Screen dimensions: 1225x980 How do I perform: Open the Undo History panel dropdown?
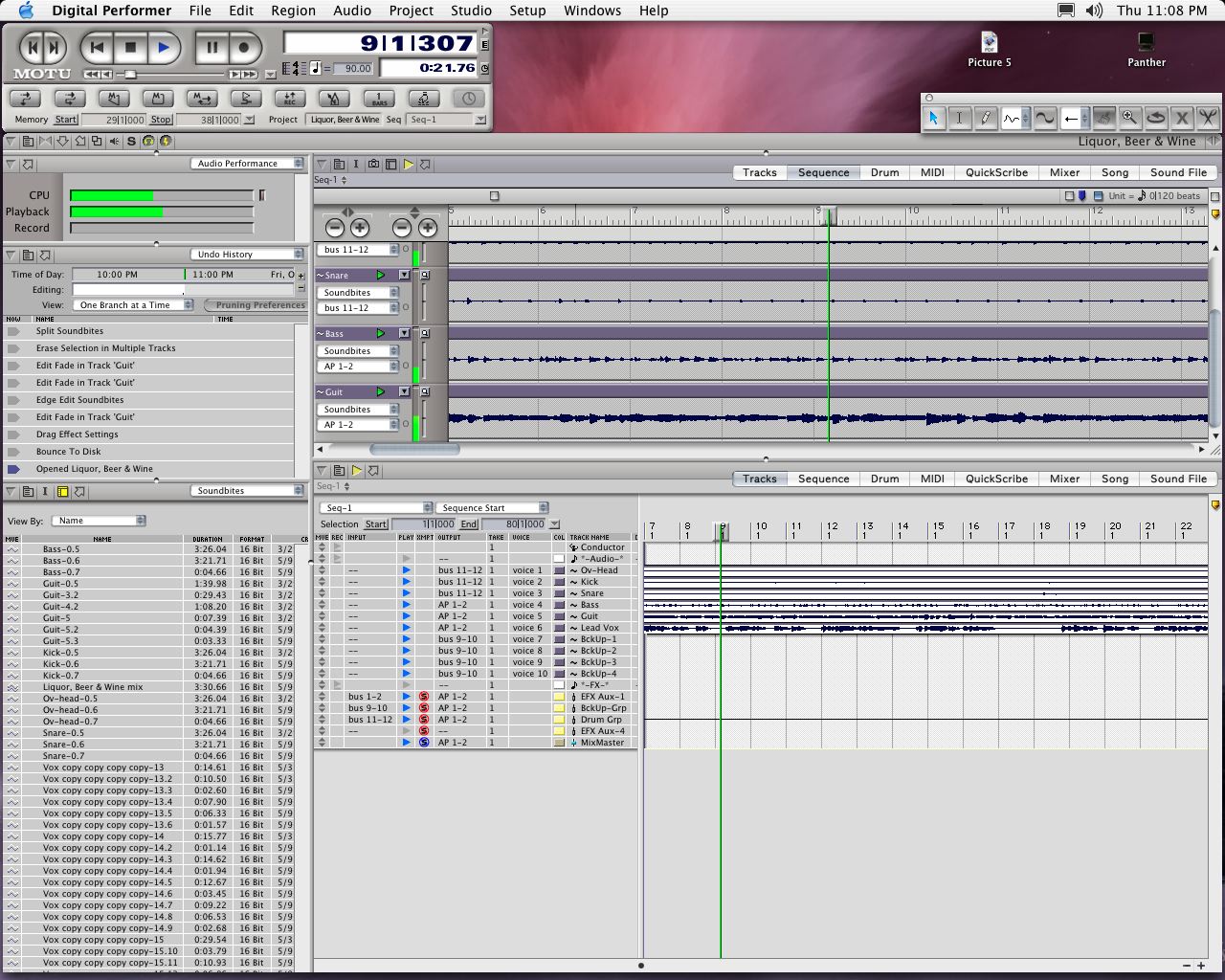click(247, 255)
